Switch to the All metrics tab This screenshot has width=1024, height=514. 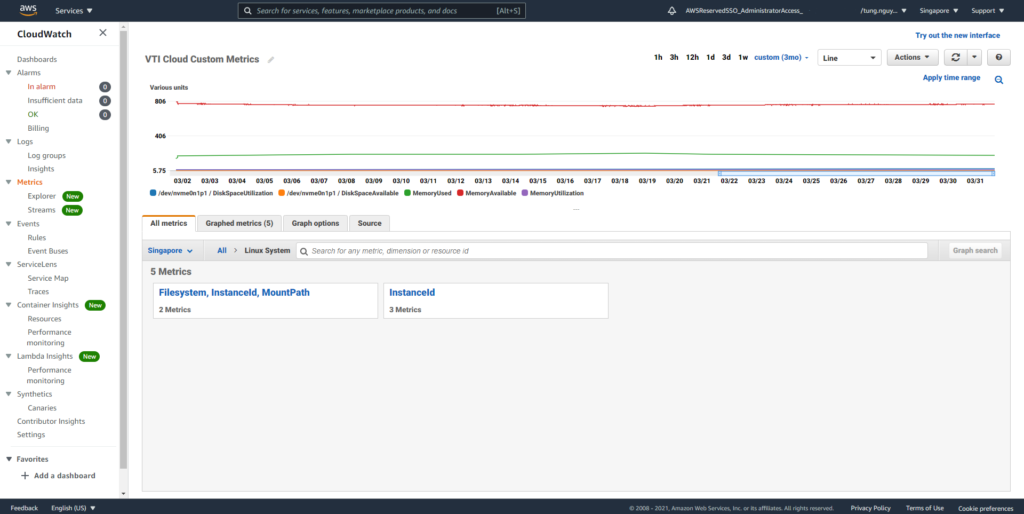point(168,223)
